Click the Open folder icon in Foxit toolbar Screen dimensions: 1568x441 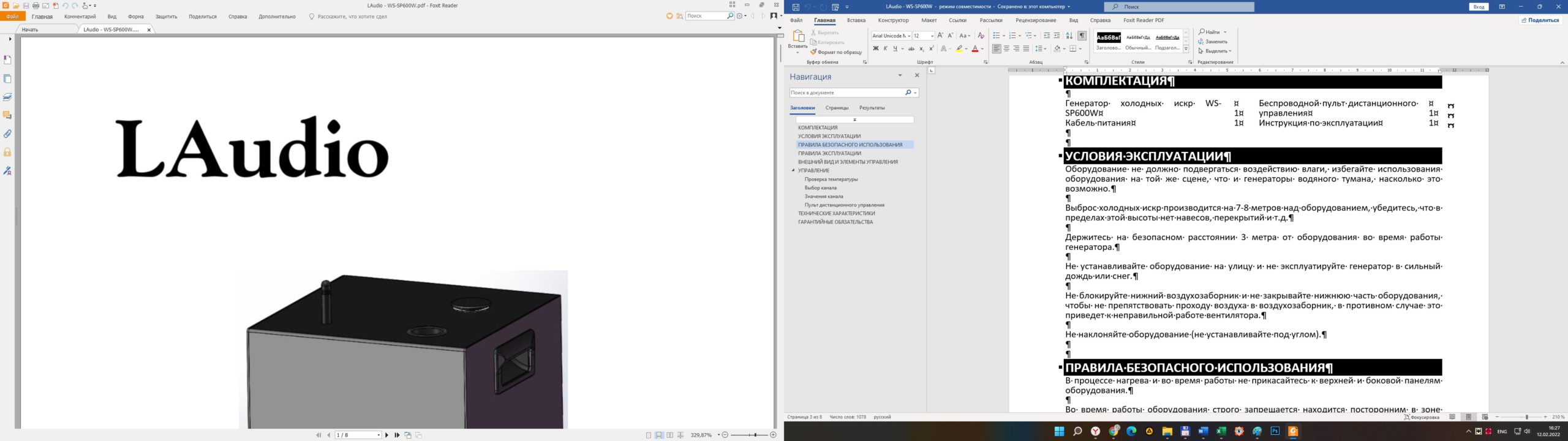pos(16,6)
